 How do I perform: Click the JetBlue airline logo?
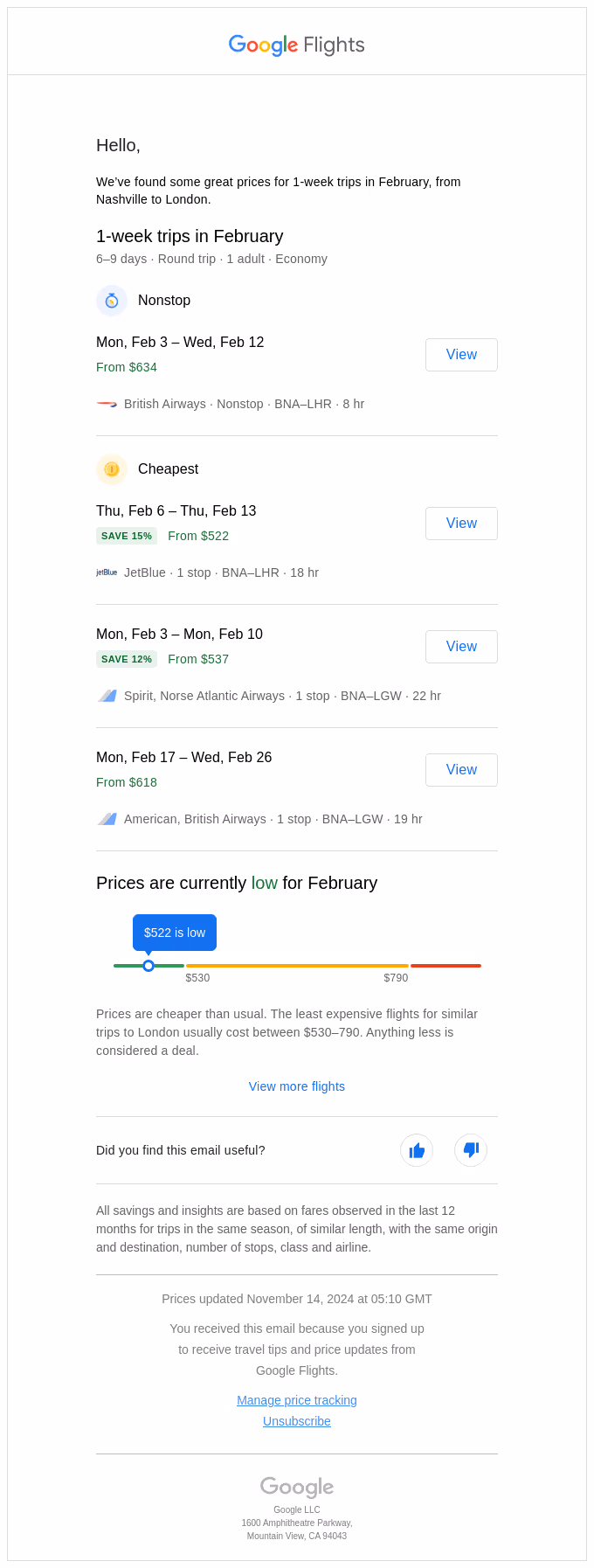point(107,572)
